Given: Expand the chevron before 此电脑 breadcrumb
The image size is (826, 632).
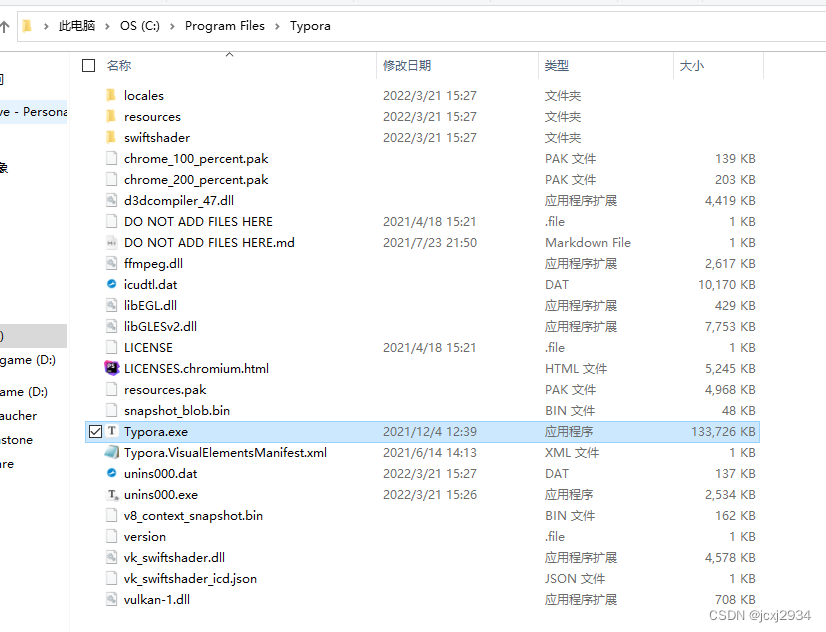Looking at the screenshot, I should coord(46,26).
